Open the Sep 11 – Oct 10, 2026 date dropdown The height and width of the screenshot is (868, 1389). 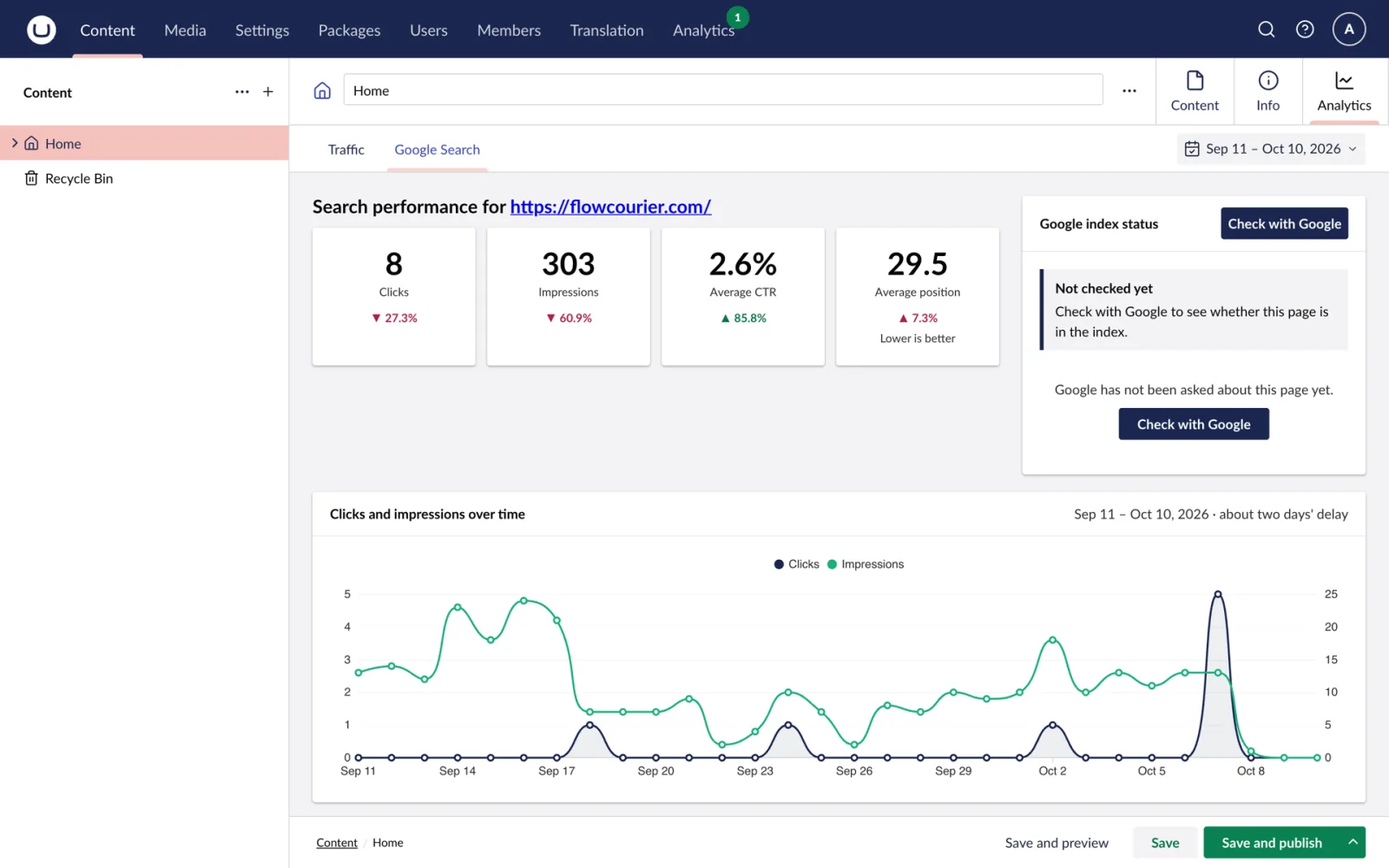coord(1271,149)
